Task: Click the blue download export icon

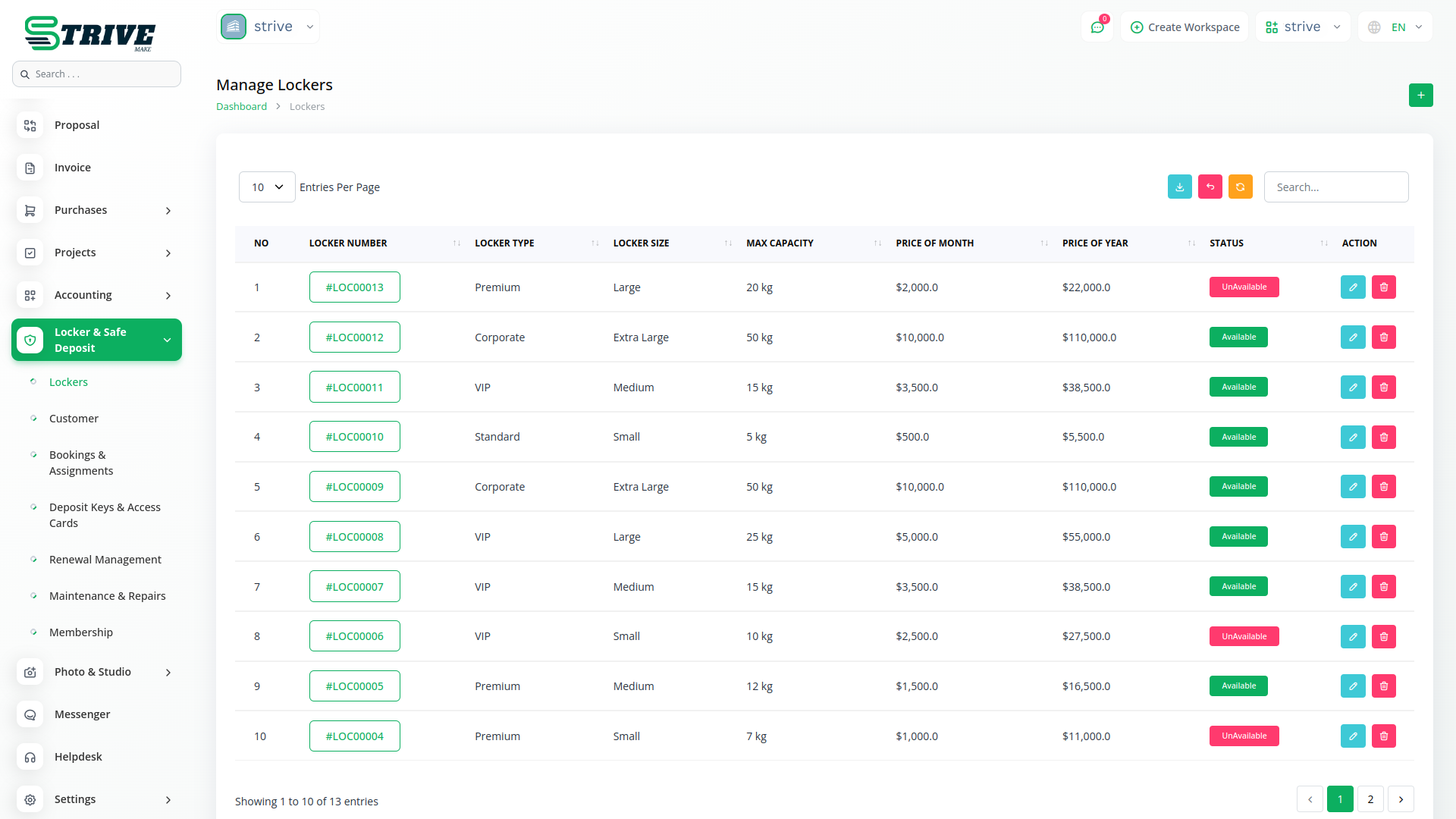Action: [x=1179, y=187]
